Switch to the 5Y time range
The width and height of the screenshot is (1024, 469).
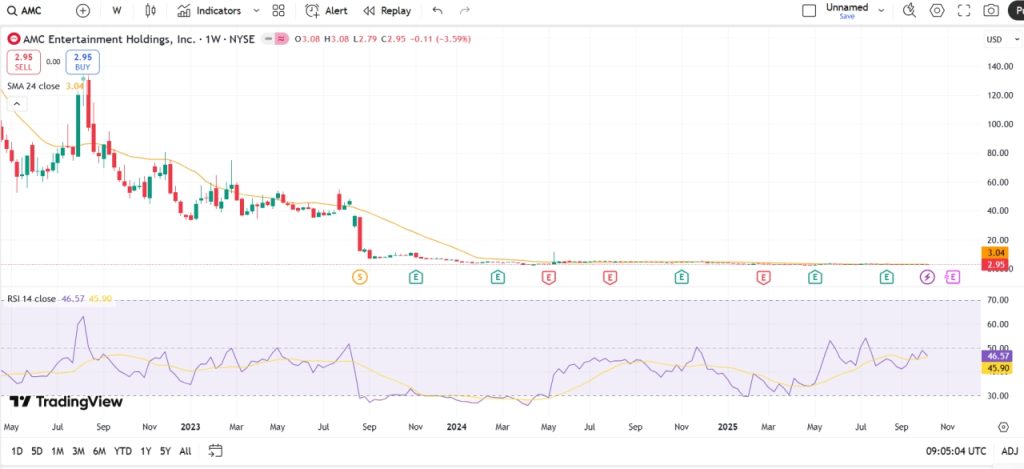click(165, 450)
